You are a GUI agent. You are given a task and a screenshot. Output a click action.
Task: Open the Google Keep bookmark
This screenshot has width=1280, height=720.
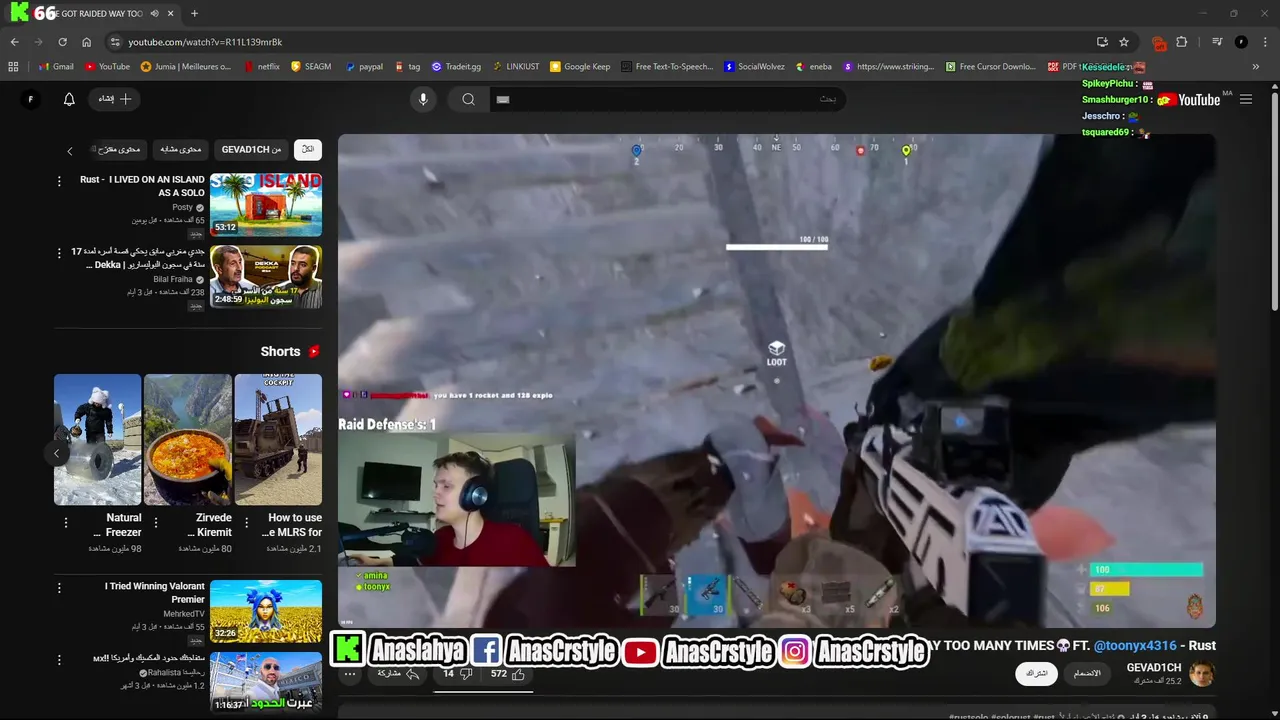click(x=580, y=67)
